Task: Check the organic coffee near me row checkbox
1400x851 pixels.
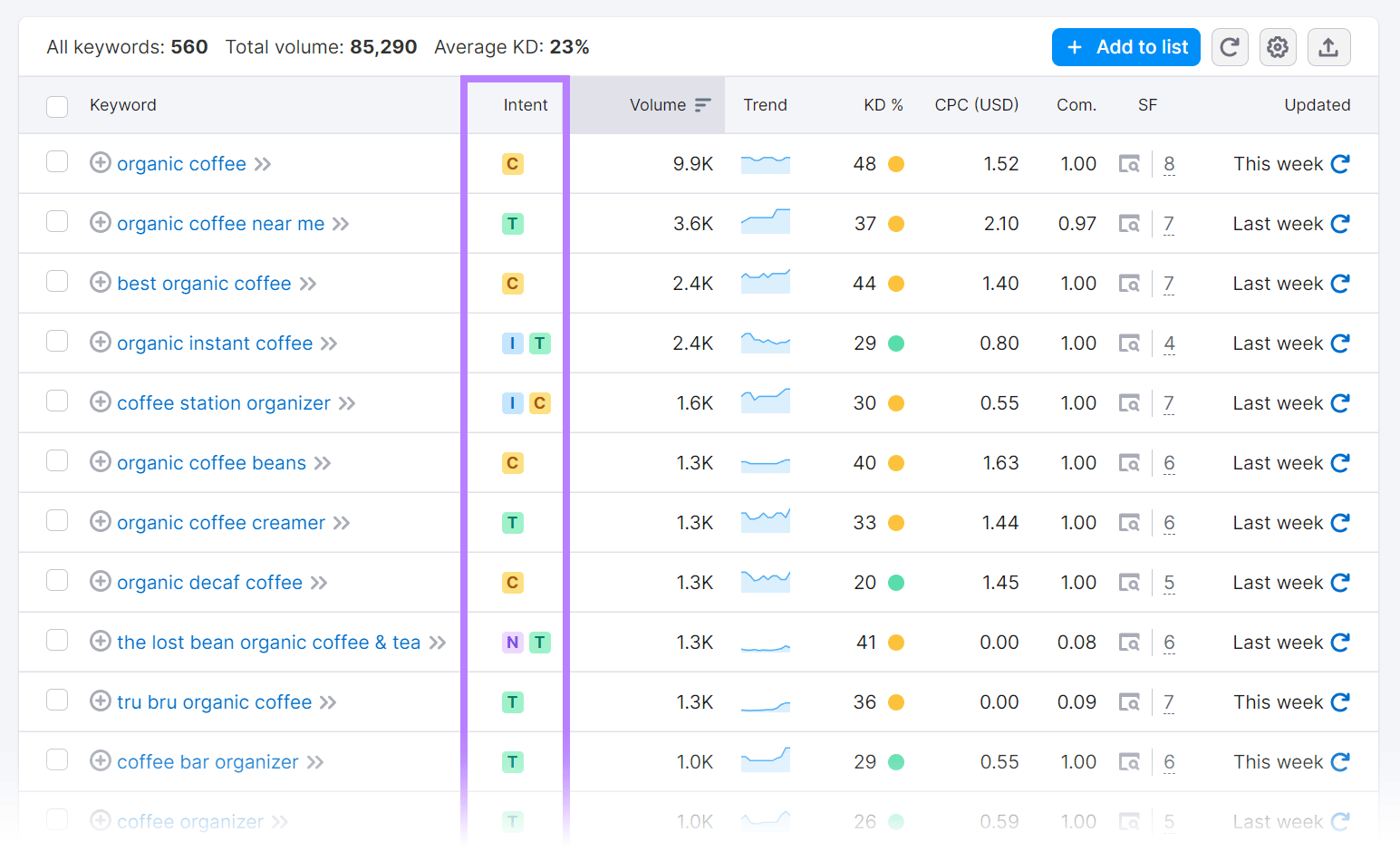Action: tap(57, 221)
